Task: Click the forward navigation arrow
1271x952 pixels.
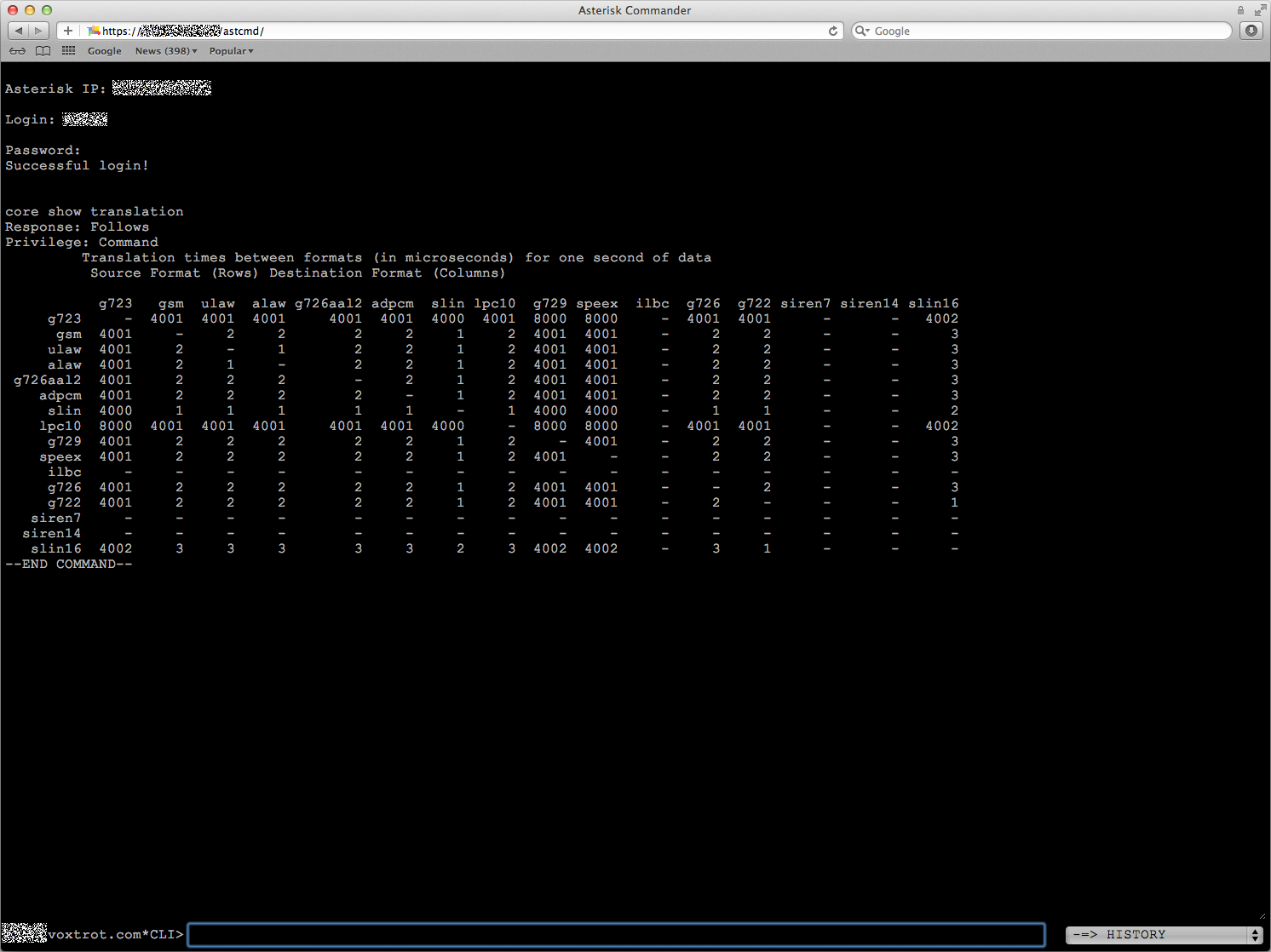Action: (38, 30)
